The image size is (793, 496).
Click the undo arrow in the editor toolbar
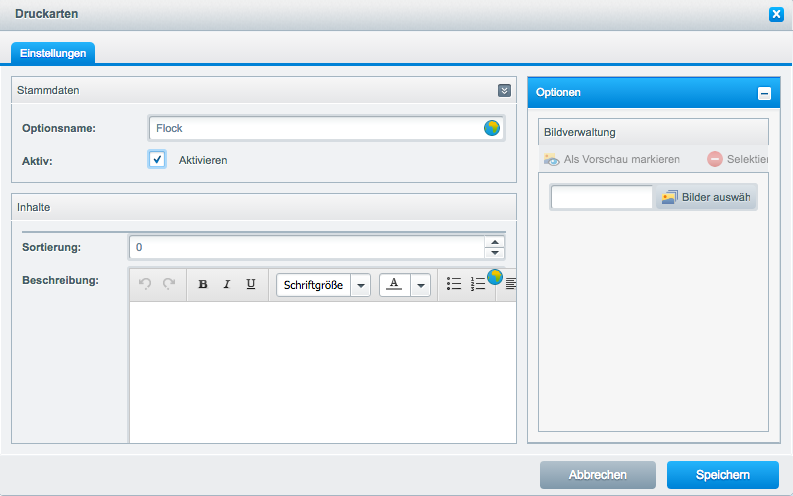(145, 285)
